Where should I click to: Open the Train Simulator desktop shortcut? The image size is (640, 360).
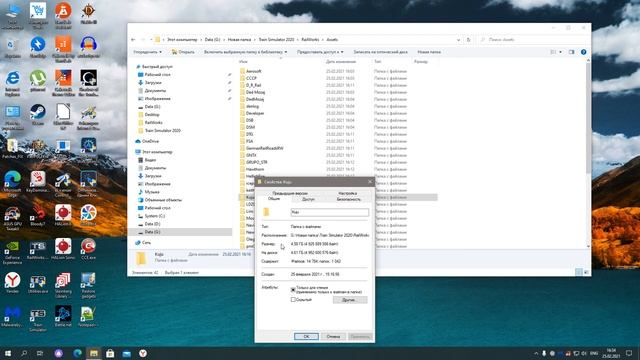click(38, 318)
